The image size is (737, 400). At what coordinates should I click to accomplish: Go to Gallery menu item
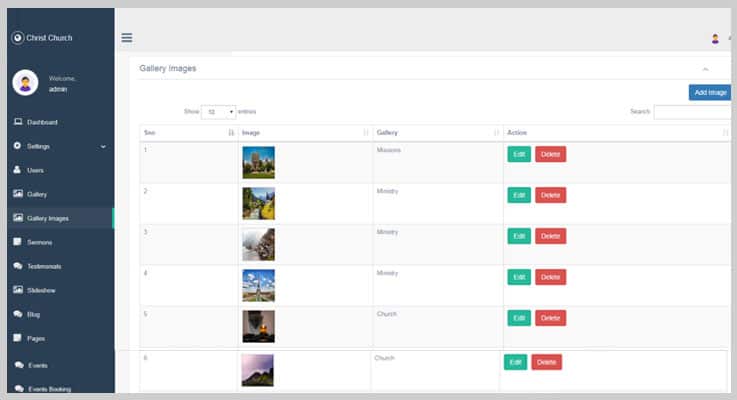pyautogui.click(x=37, y=194)
